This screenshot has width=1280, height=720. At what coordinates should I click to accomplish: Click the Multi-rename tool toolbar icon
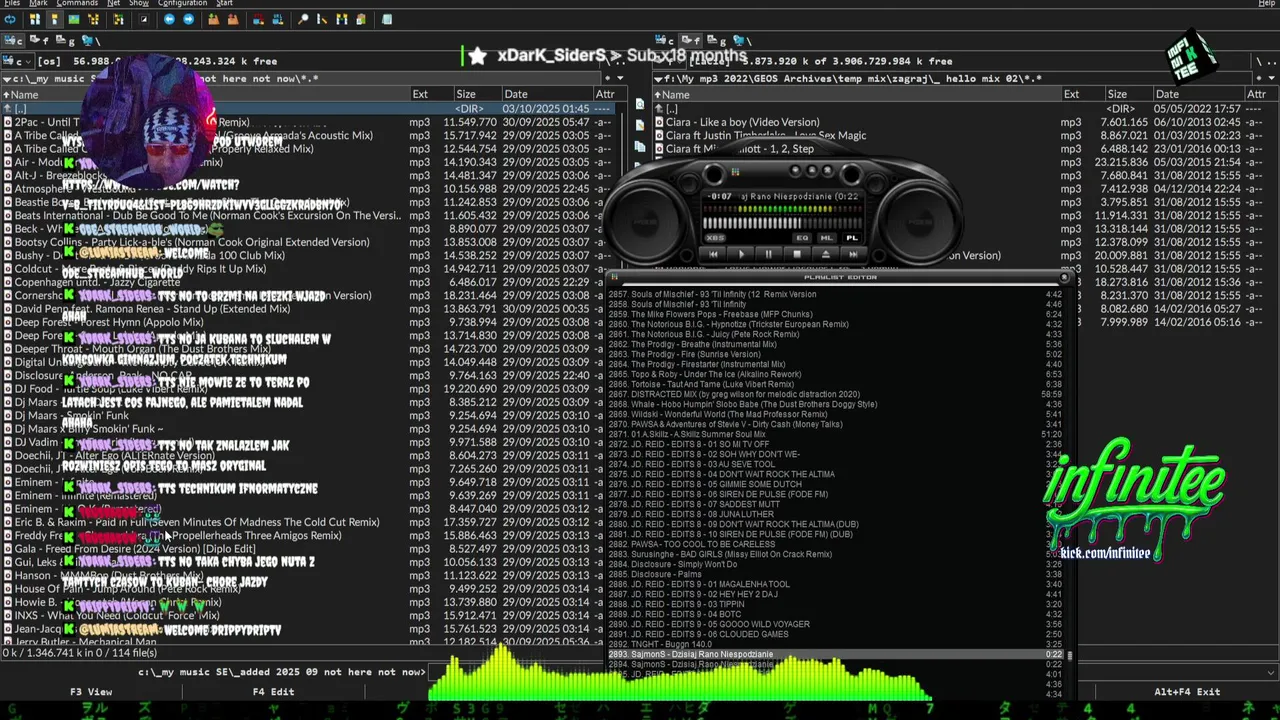tap(322, 19)
